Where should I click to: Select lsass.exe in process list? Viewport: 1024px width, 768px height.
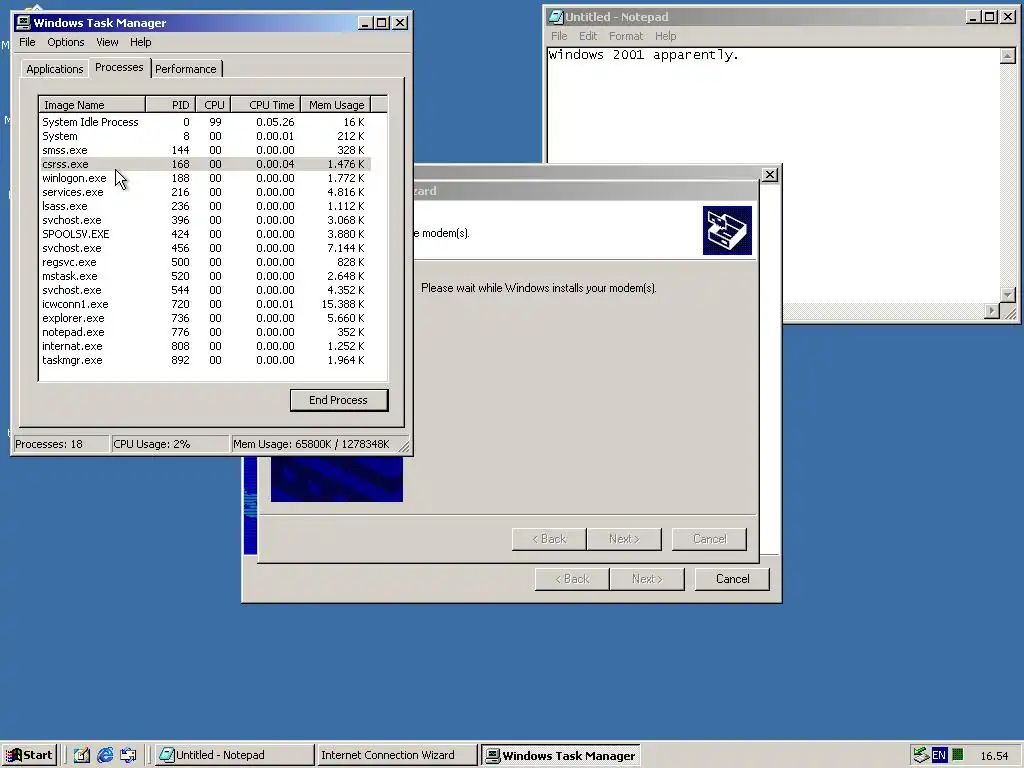click(x=205, y=206)
